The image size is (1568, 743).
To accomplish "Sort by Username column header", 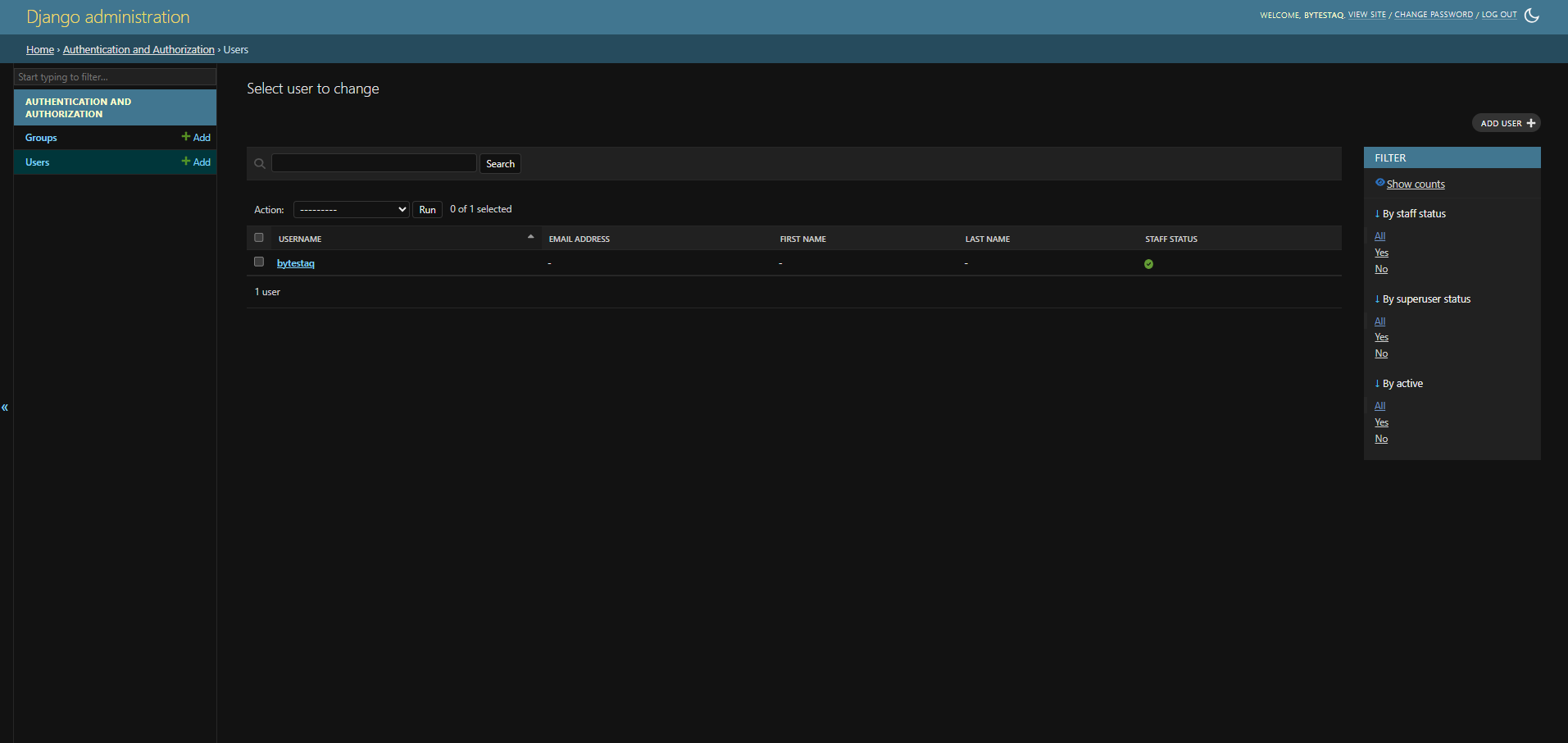I will pos(300,239).
